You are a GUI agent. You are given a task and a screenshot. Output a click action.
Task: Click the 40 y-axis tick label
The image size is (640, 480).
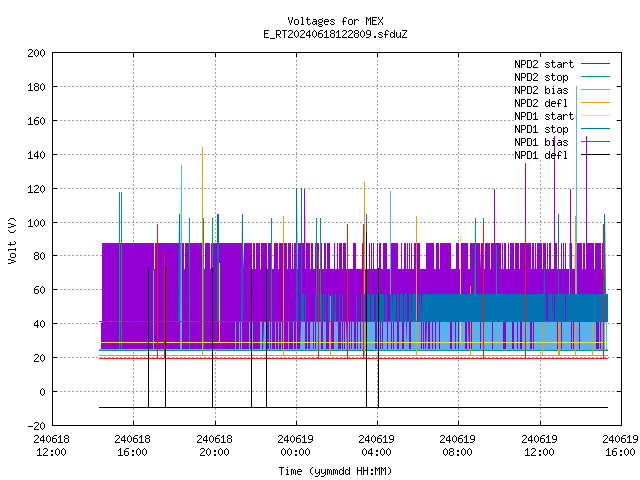[39, 324]
